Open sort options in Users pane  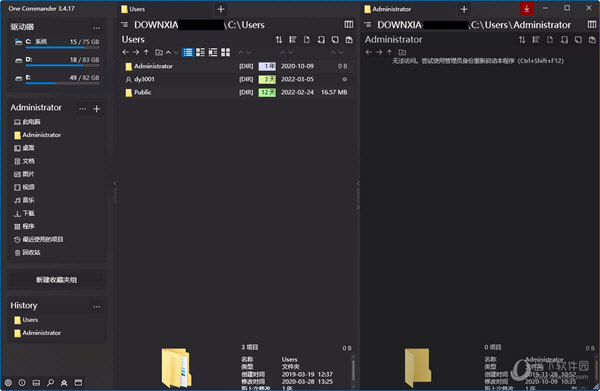click(x=279, y=39)
